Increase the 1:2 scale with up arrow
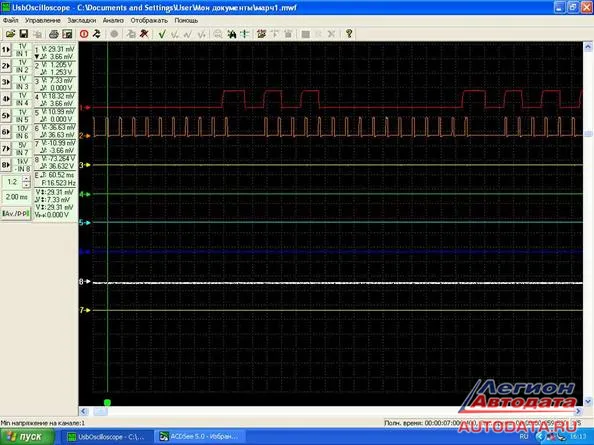 click(x=26, y=178)
